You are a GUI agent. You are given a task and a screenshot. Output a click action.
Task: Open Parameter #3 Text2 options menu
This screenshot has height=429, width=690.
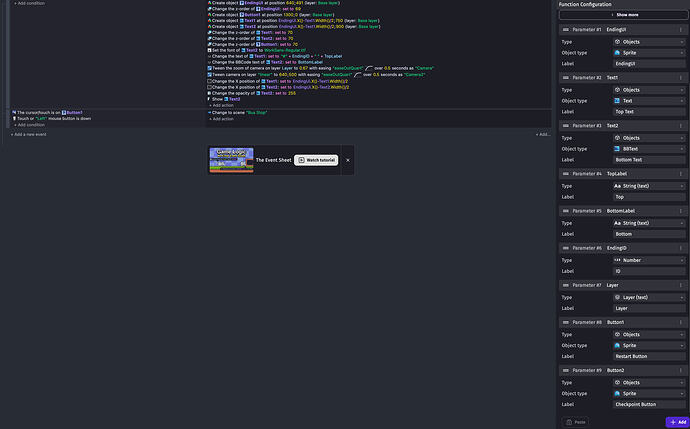[x=680, y=125]
